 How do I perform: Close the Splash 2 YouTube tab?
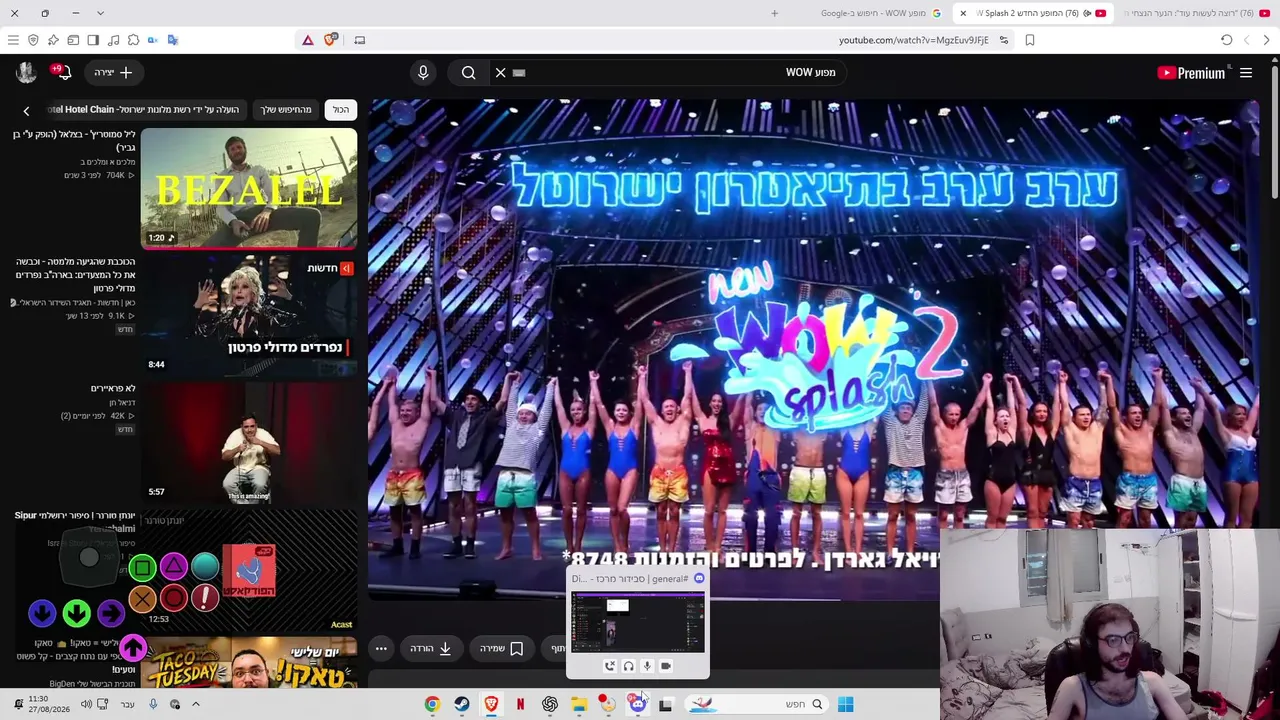coord(963,13)
